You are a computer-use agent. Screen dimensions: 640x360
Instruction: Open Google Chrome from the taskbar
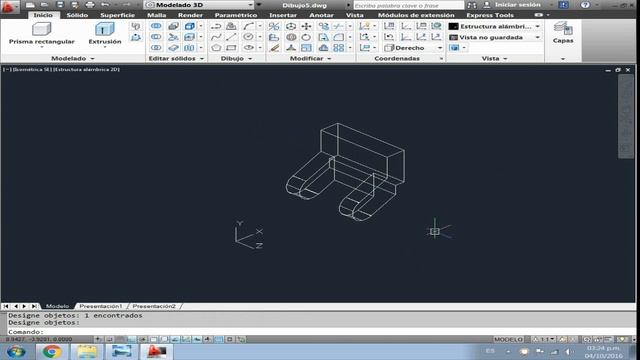(x=52, y=351)
